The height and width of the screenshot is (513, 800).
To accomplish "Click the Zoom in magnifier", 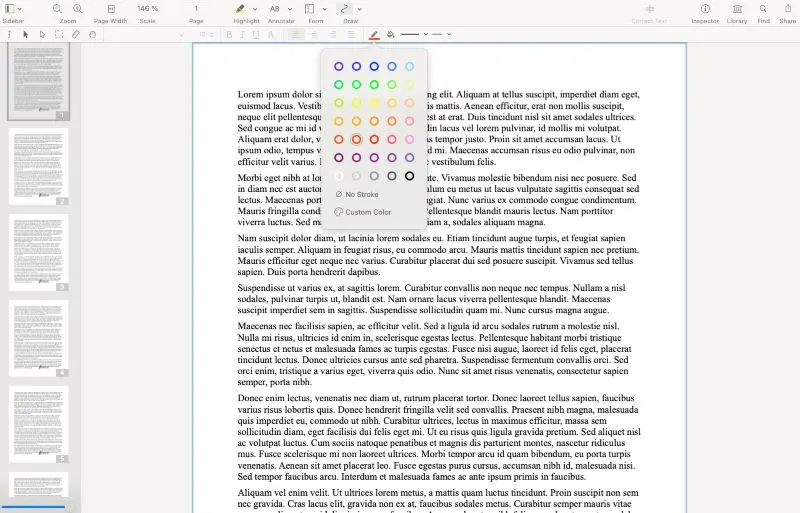I will click(x=78, y=9).
